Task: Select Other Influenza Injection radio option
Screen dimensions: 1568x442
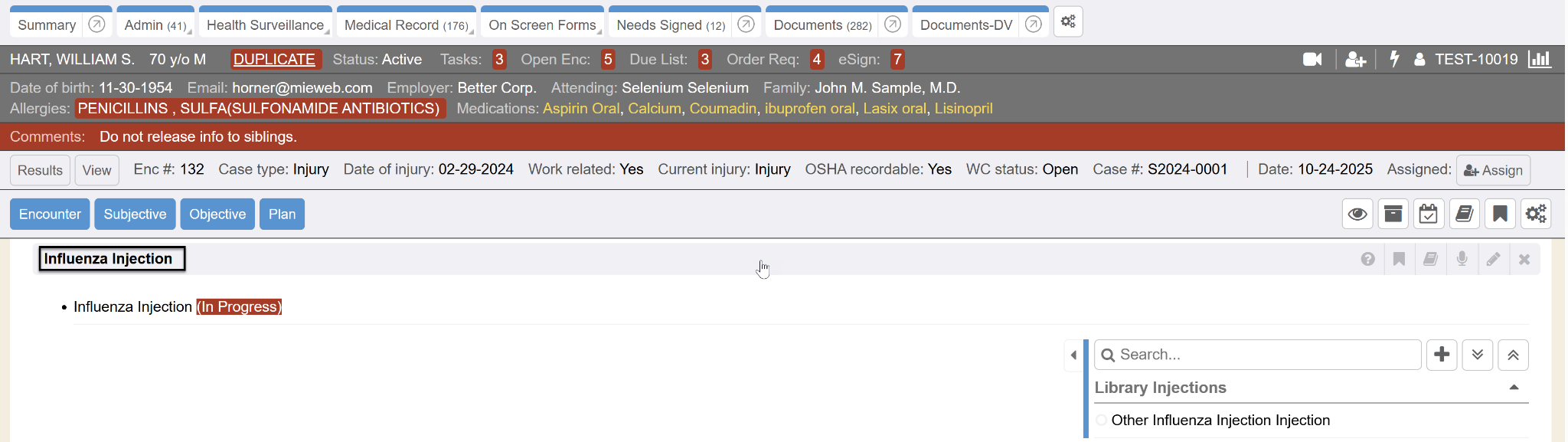Action: point(1102,420)
